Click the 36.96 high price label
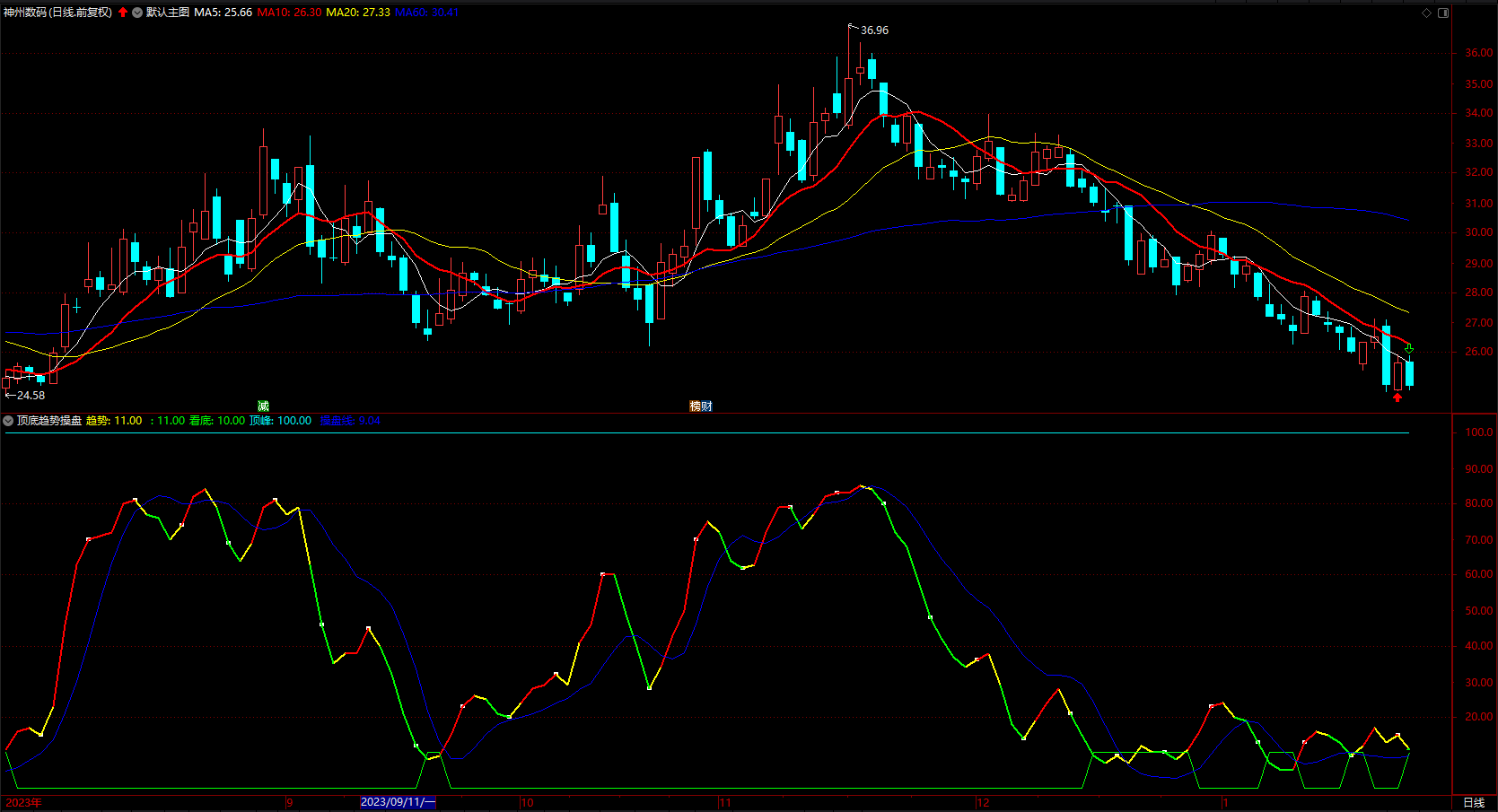1498x812 pixels. tap(875, 31)
